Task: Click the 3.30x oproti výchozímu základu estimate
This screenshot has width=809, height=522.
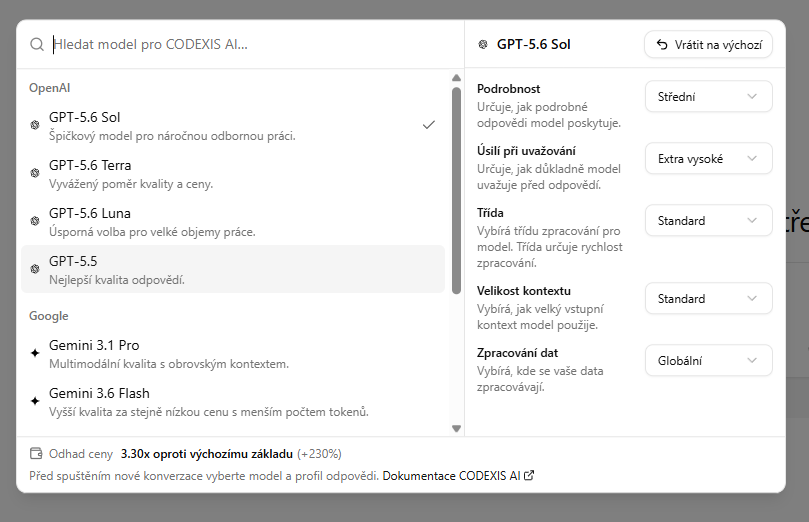Action: (x=207, y=454)
